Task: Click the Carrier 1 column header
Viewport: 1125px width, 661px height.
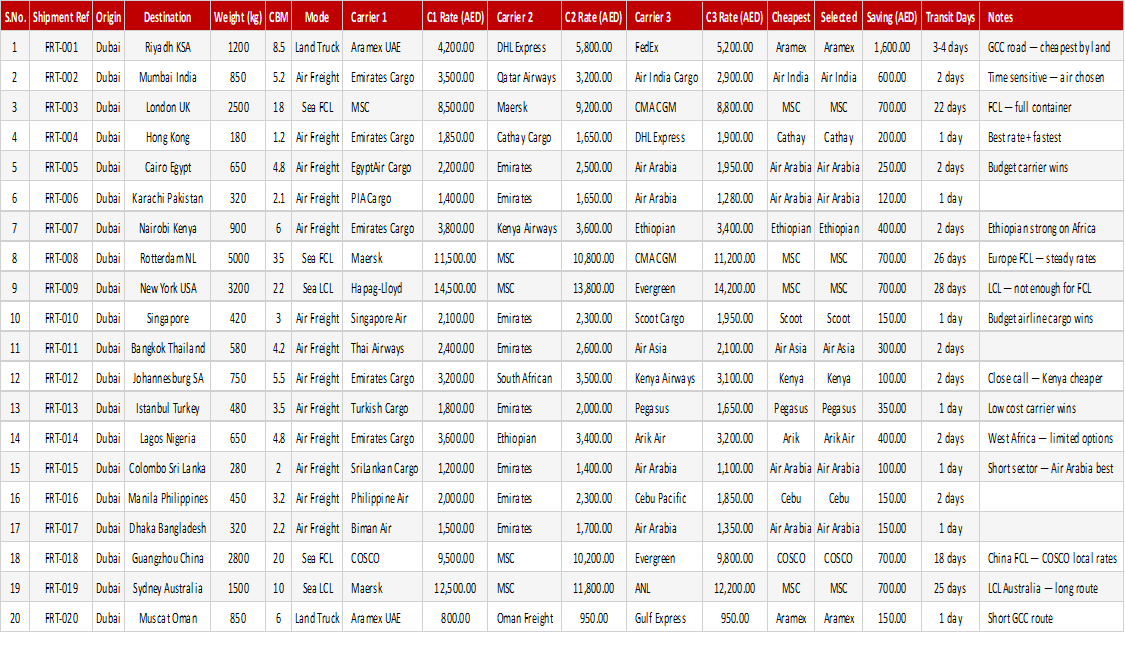Action: pyautogui.click(x=382, y=17)
